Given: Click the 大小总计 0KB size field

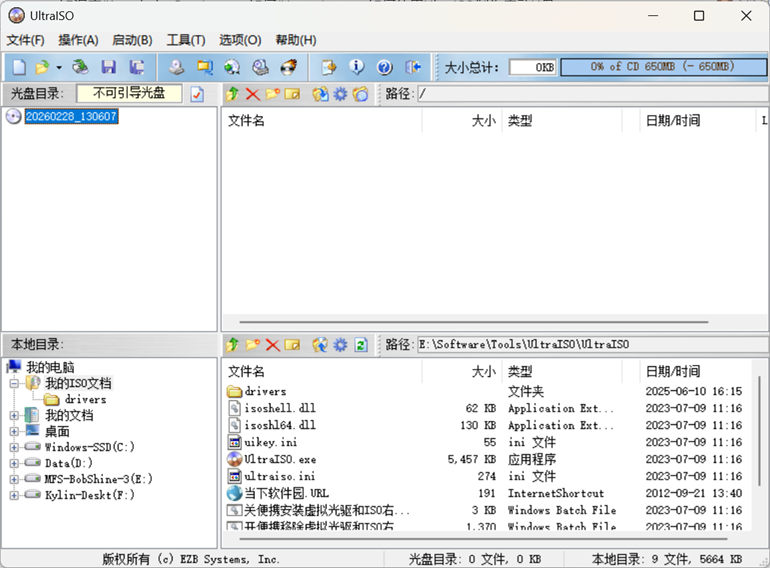Looking at the screenshot, I should click(x=533, y=67).
